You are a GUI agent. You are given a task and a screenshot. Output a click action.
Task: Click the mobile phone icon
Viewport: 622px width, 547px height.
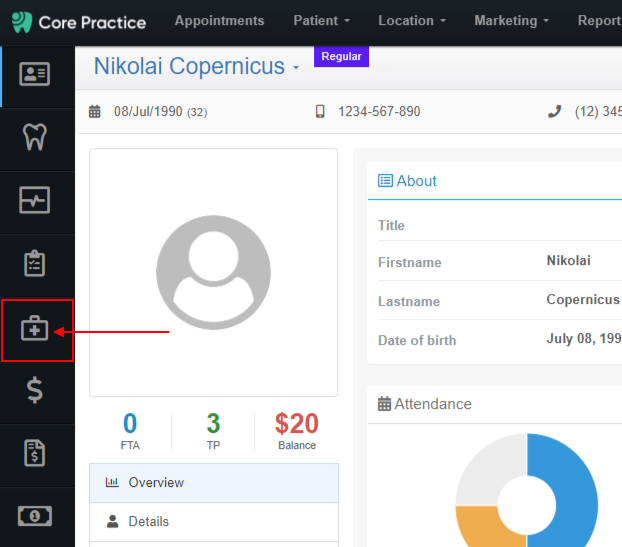click(320, 111)
